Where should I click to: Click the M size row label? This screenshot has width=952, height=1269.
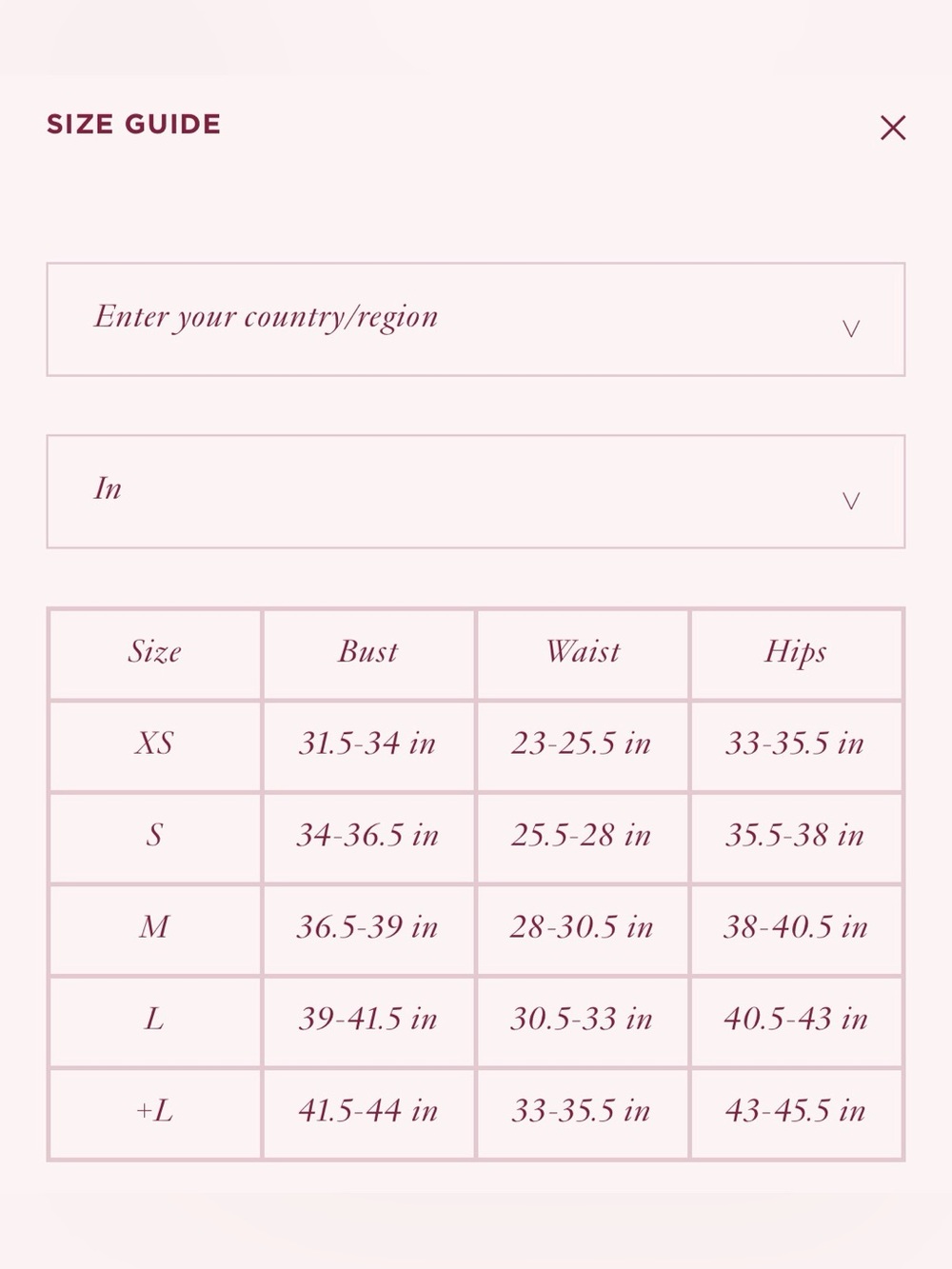point(154,927)
